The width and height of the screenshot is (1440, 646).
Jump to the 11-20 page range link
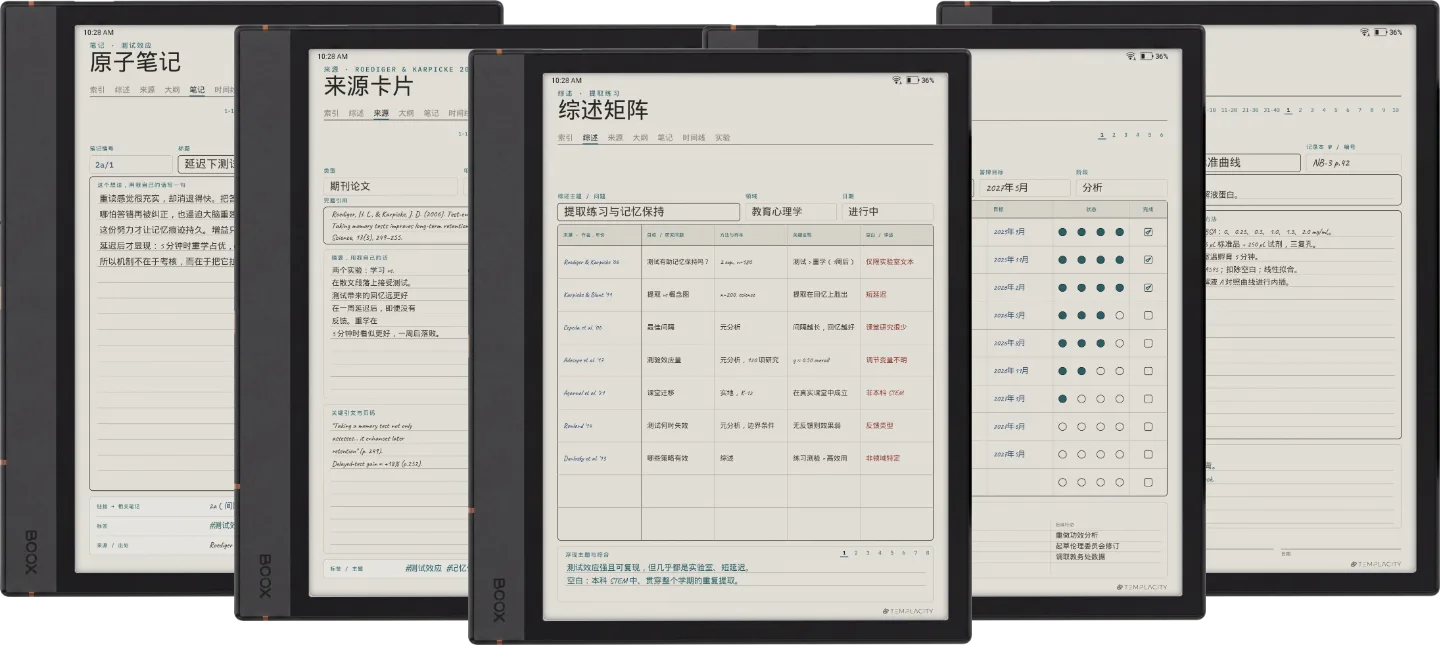click(1229, 110)
